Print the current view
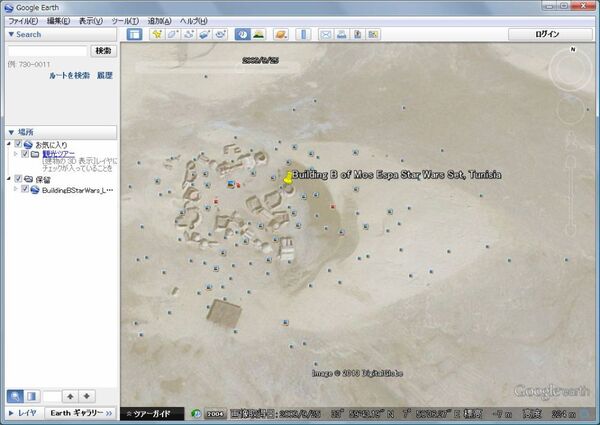The height and width of the screenshot is (425, 600). tap(342, 34)
